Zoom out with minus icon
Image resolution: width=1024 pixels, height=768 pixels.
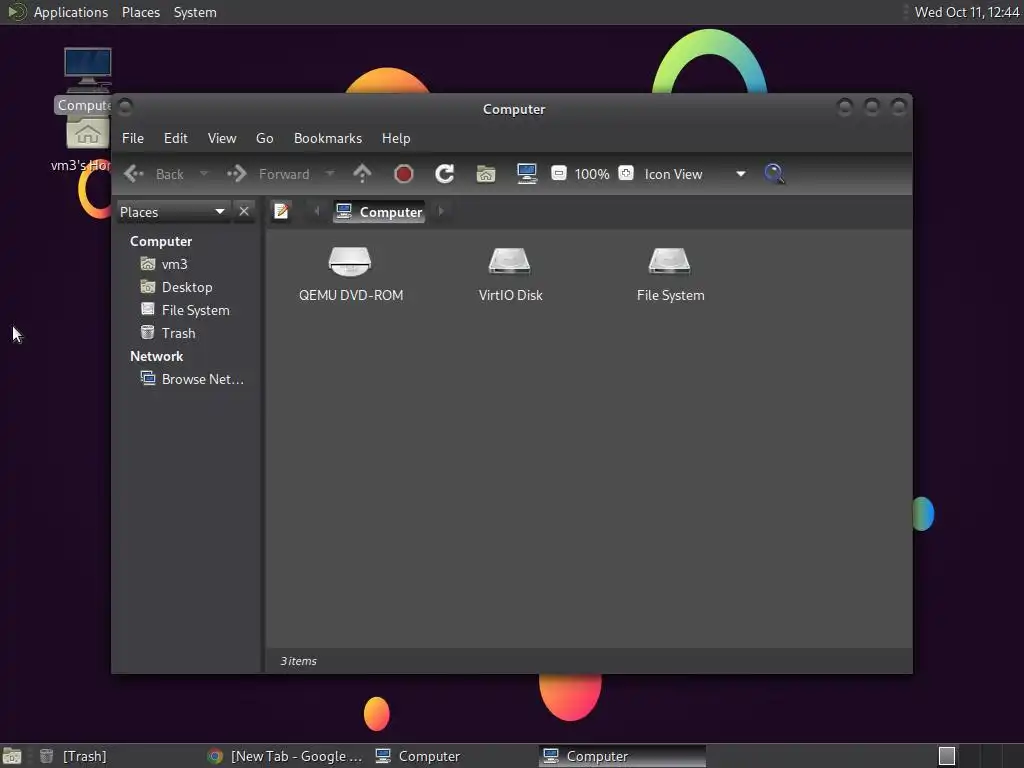[559, 173]
